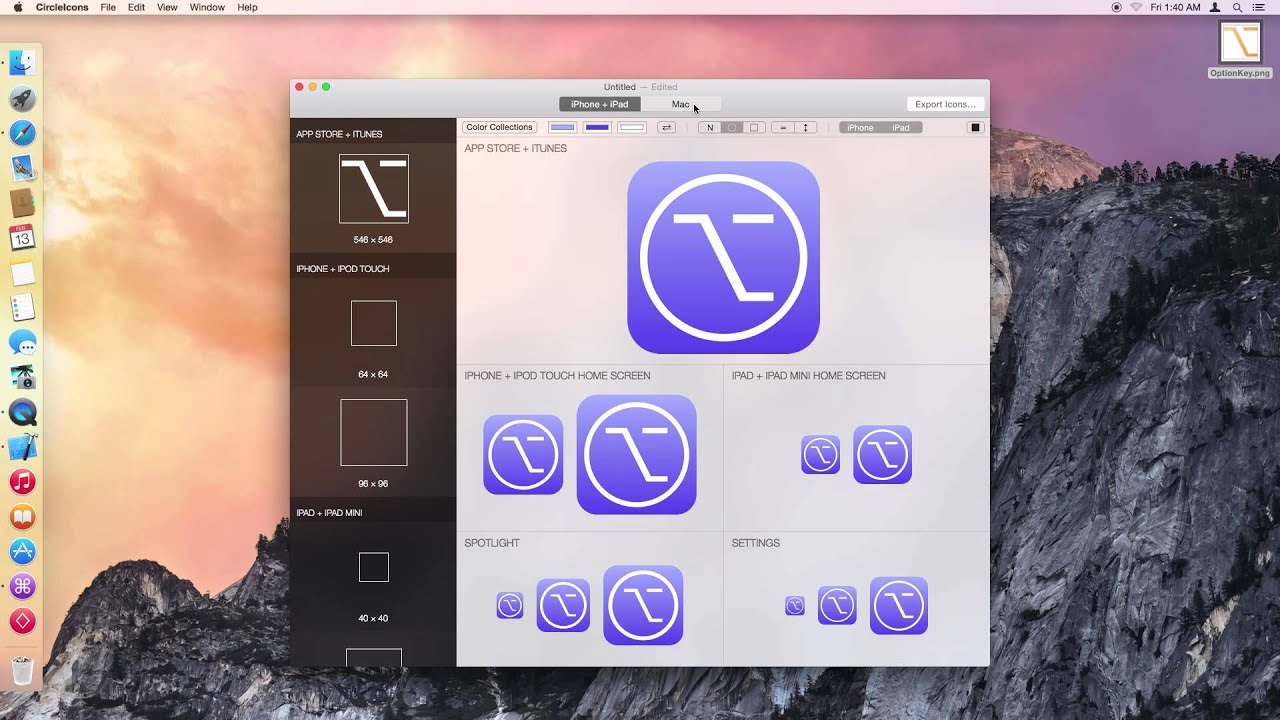Open the Trash in Dock
This screenshot has width=1280, height=720.
(22, 669)
